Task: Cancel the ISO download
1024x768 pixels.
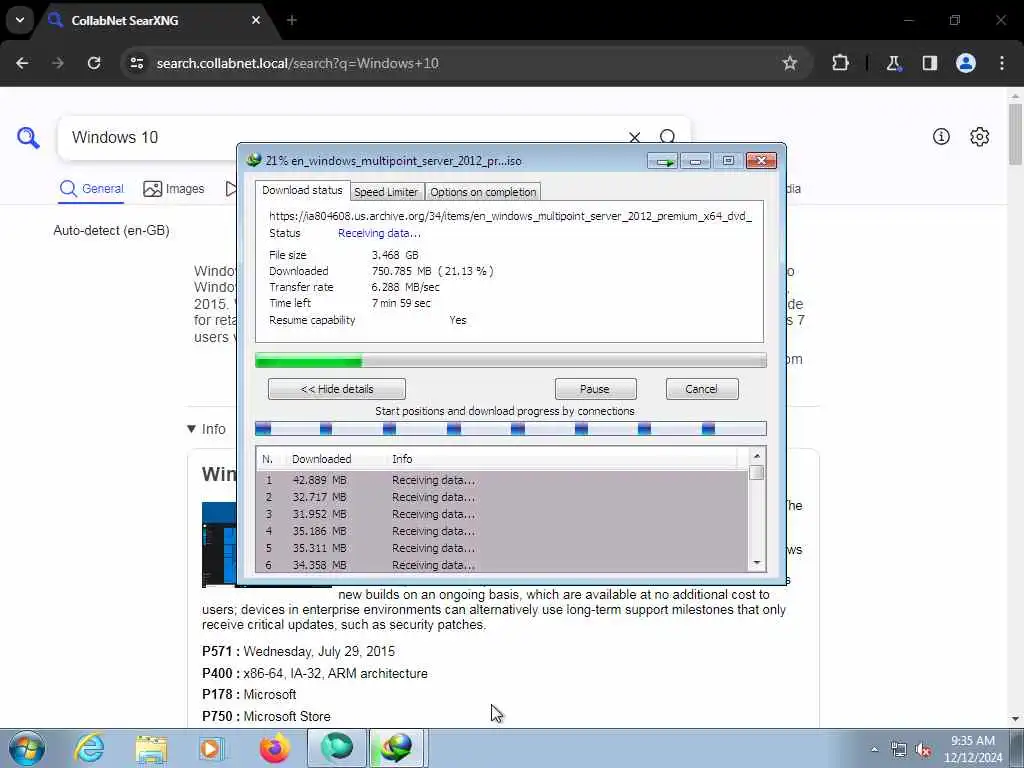Action: coord(701,389)
